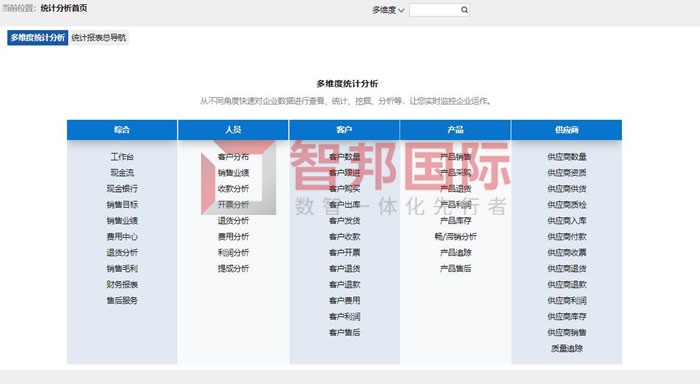Screen dimensions: 700x384
Task: Select the 产品 column header
Action: 455,130
